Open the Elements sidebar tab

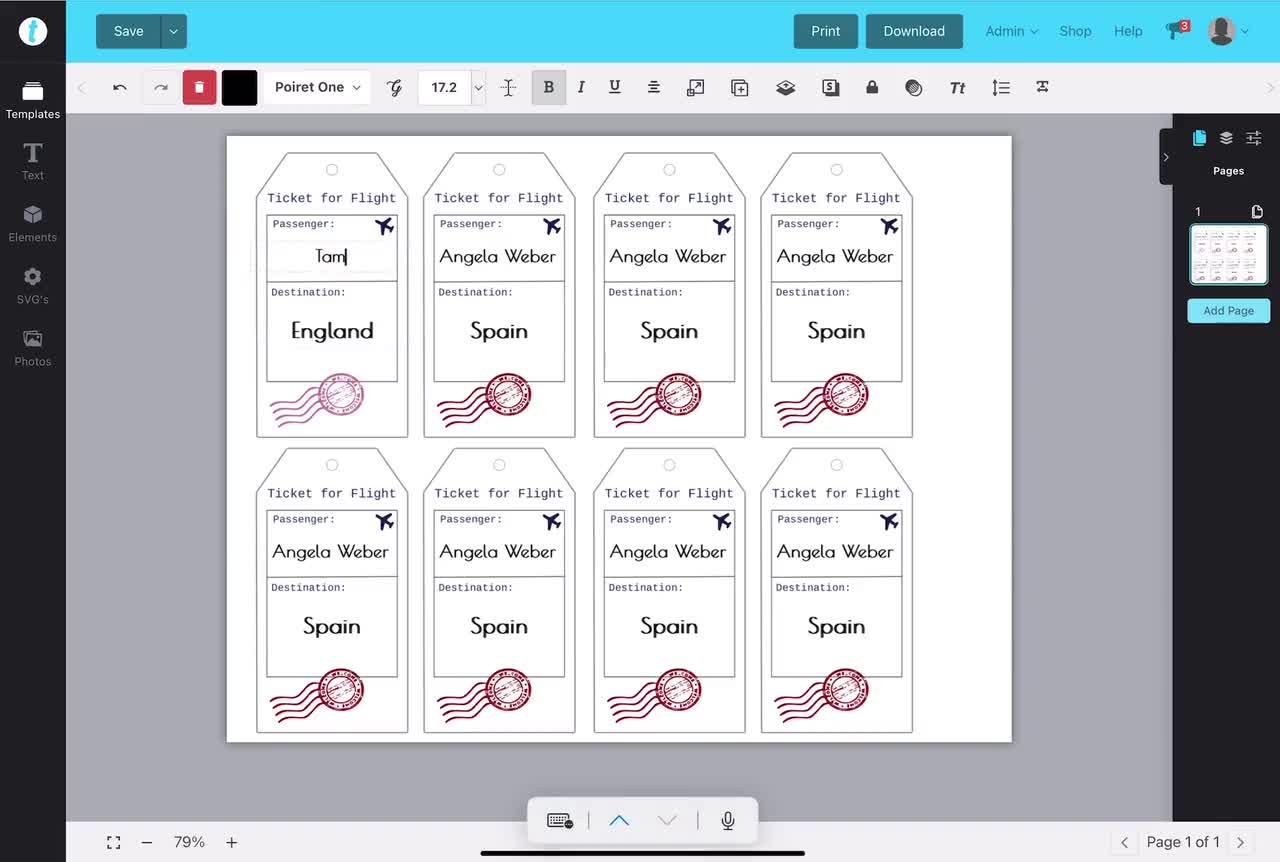click(33, 224)
